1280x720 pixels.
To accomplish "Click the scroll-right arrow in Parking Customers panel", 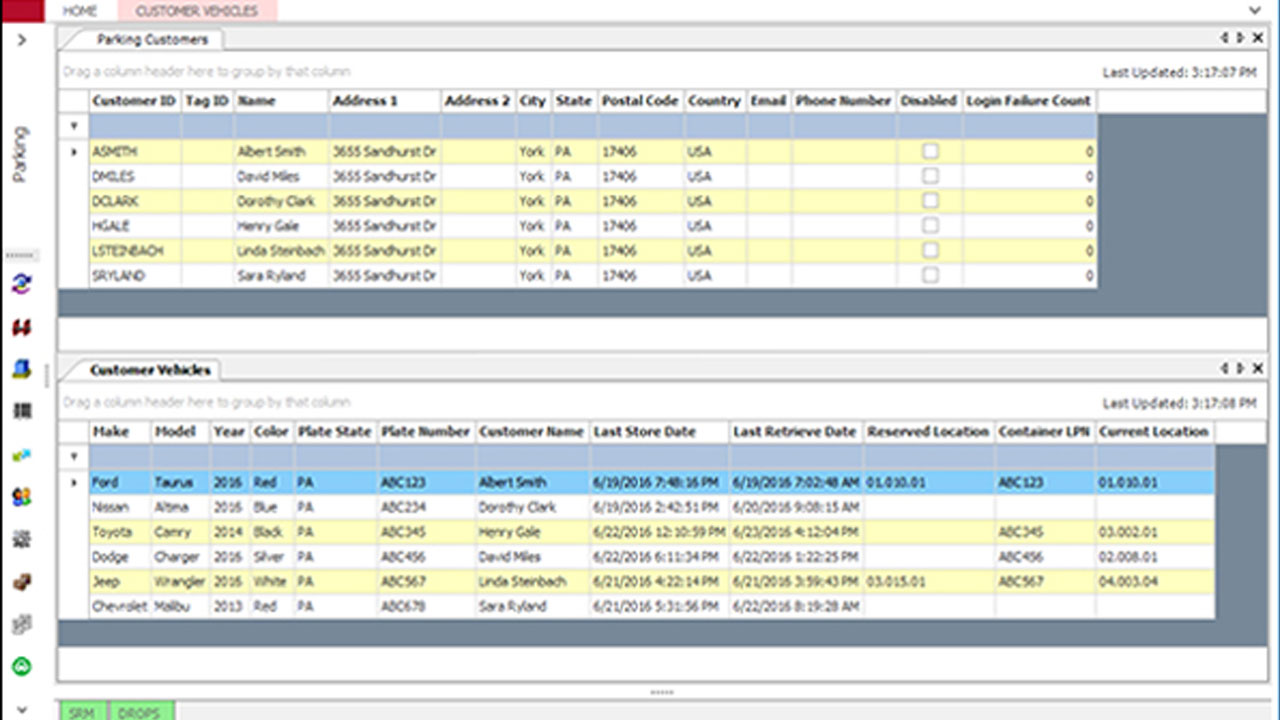I will (x=1240, y=38).
